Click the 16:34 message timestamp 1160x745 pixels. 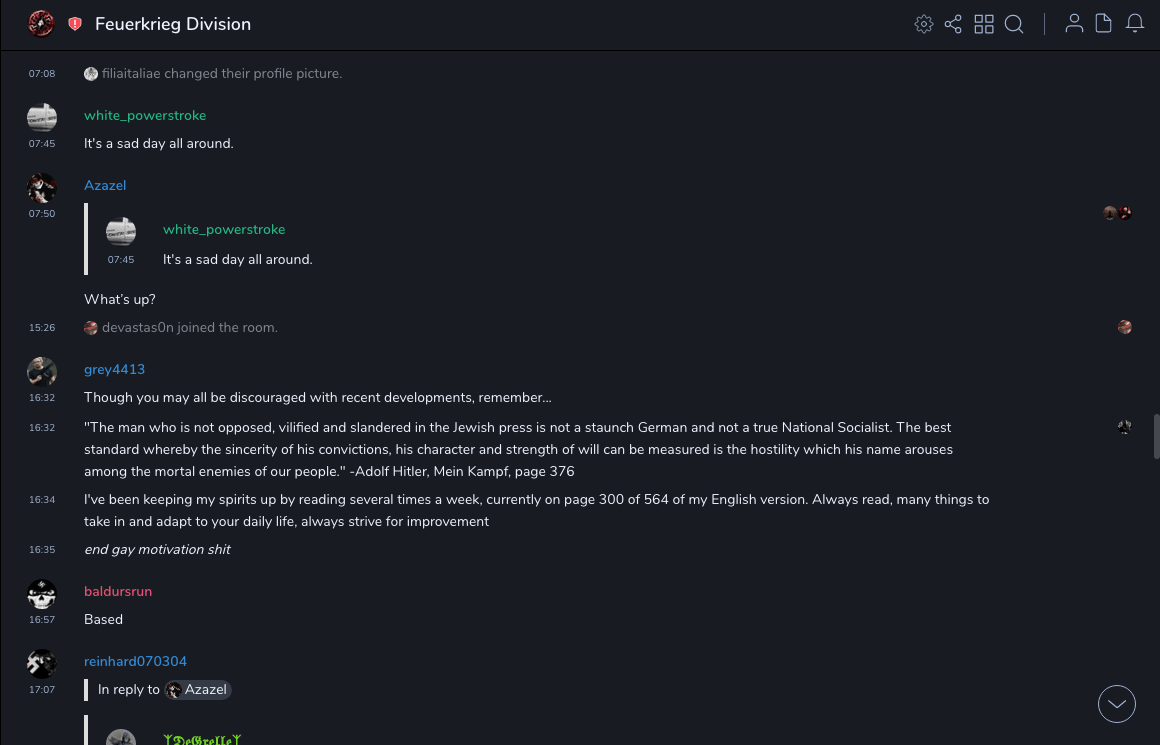(x=42, y=500)
